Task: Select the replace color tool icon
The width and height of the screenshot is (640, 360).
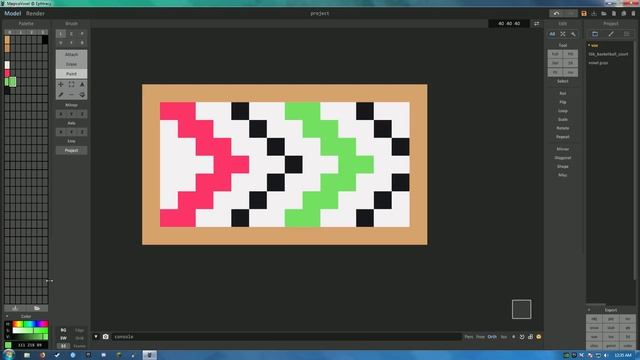Action: (x=82, y=95)
